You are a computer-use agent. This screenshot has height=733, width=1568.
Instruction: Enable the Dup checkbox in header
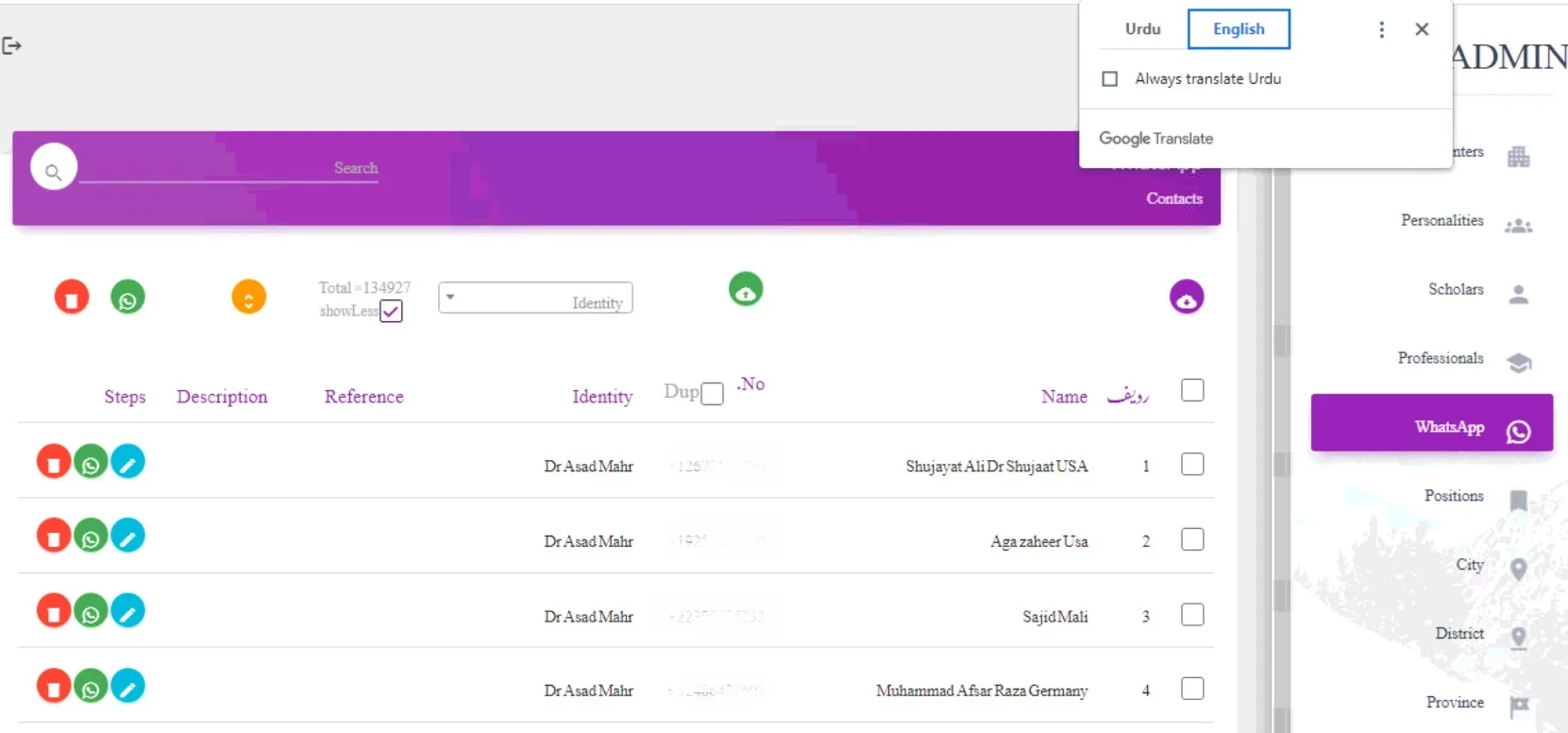713,393
